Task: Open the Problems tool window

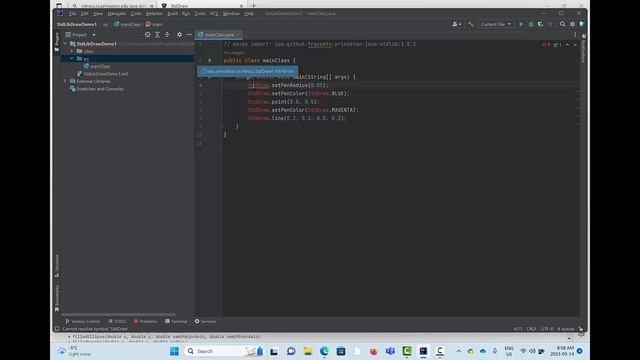Action: tap(145, 321)
